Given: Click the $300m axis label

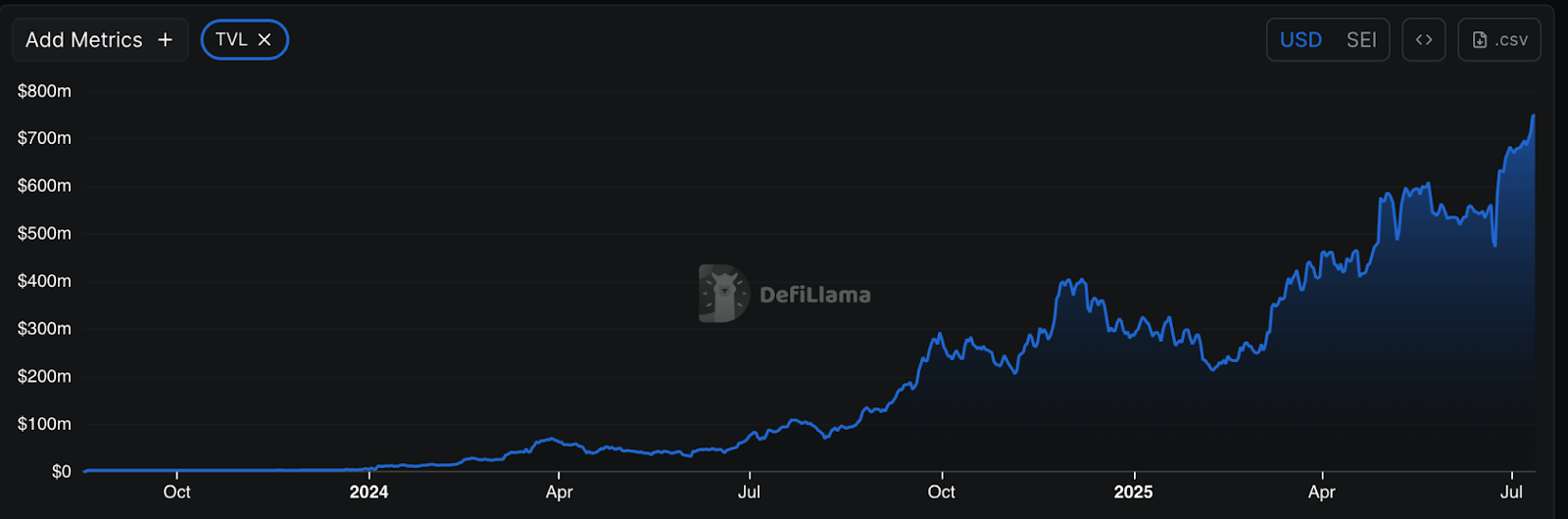Looking at the screenshot, I should 44,329.
